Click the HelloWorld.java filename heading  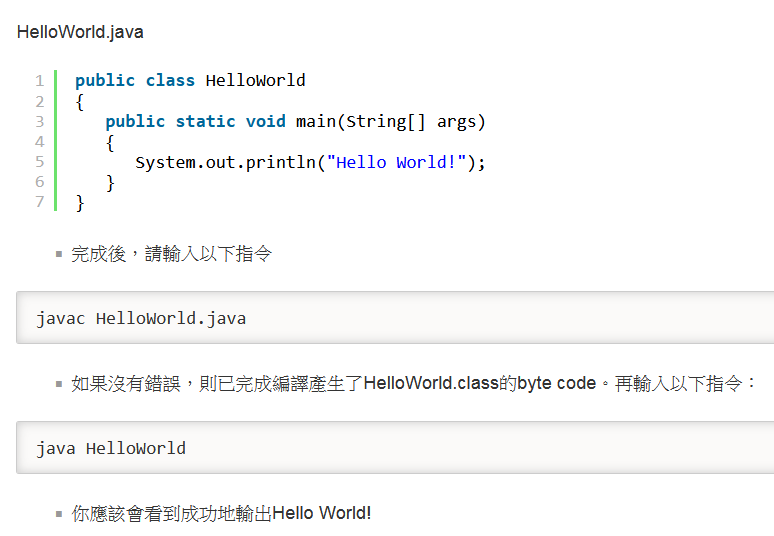point(80,32)
